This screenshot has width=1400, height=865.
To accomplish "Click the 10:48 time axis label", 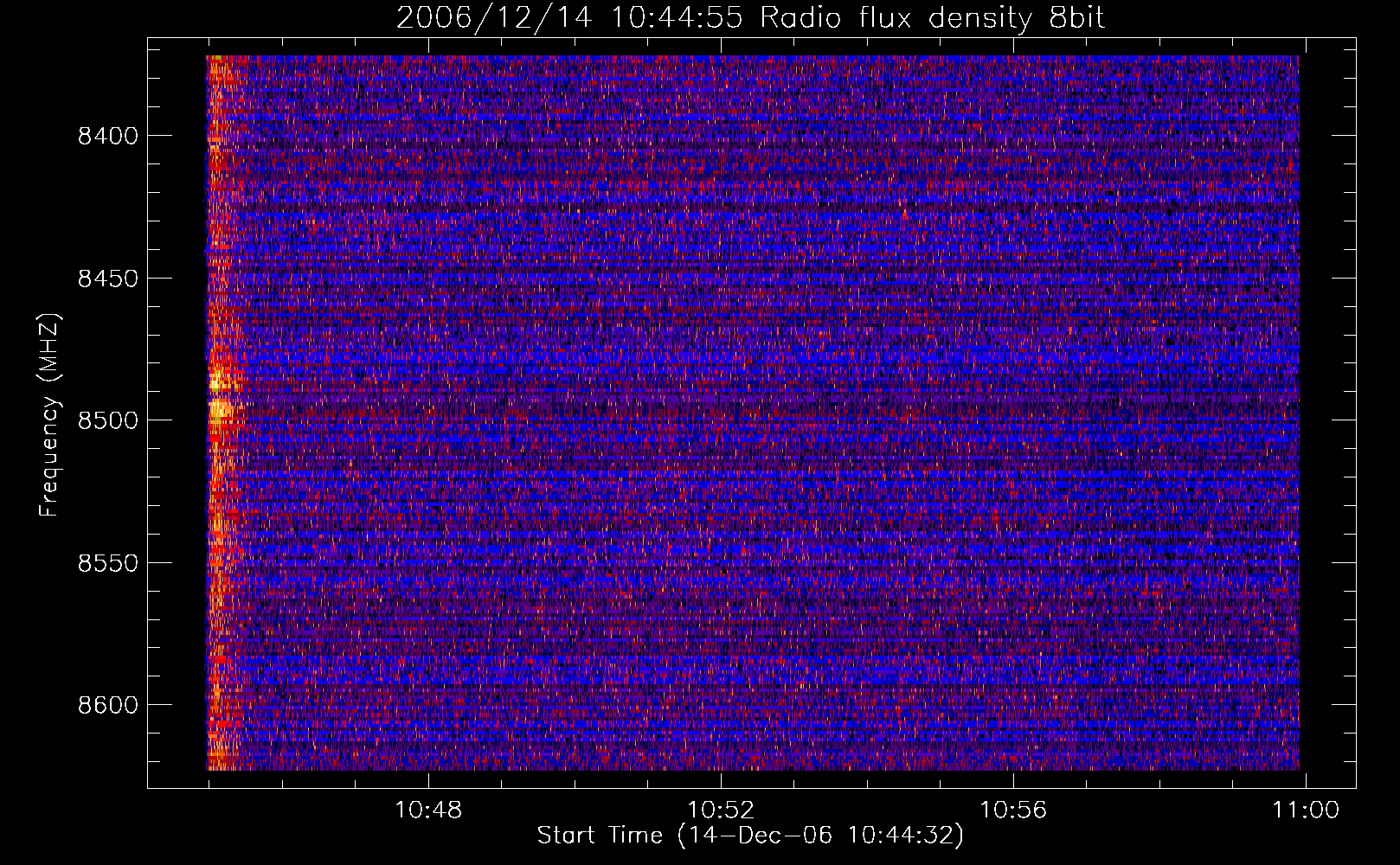I will click(x=428, y=811).
